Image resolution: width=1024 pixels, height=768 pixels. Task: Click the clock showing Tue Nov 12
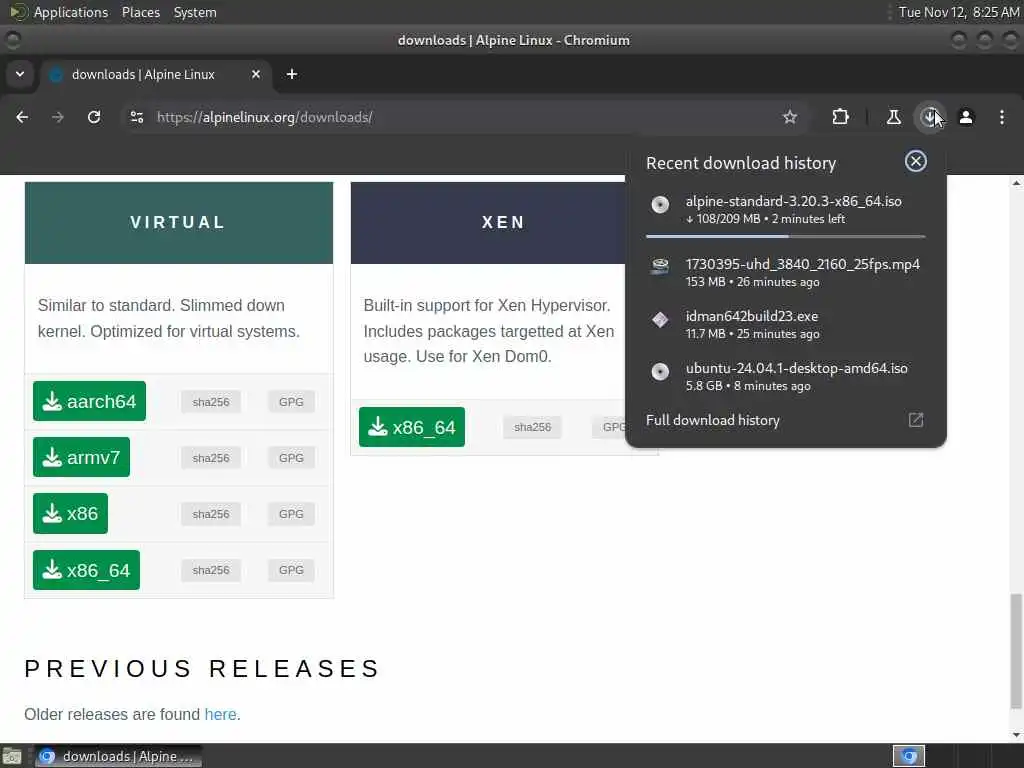(x=959, y=12)
